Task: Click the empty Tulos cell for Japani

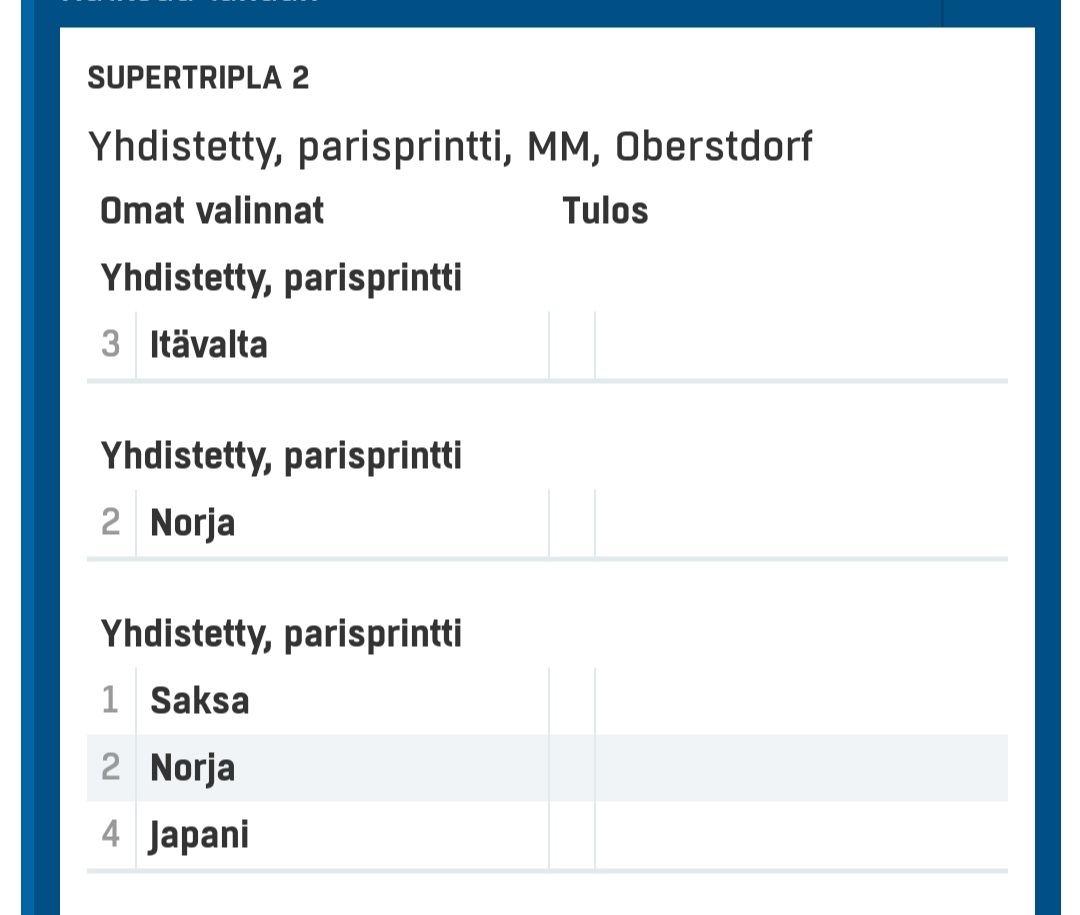Action: [800, 835]
